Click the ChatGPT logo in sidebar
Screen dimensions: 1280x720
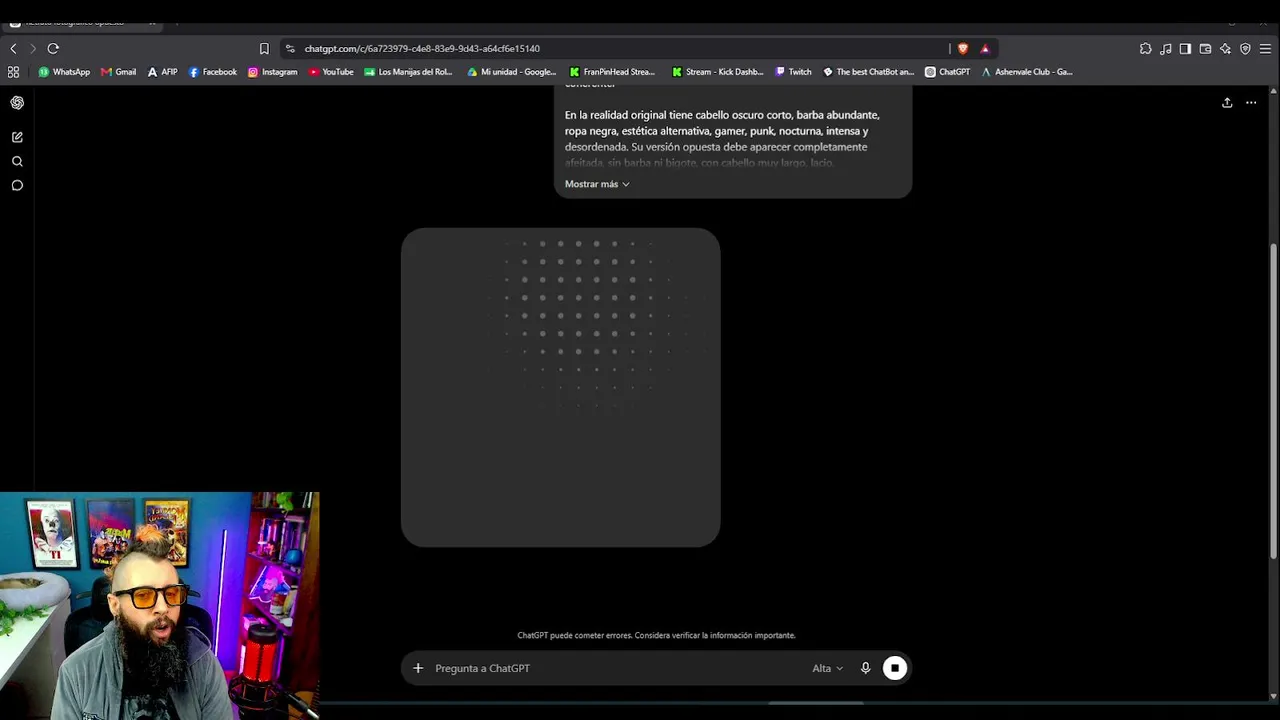17,102
